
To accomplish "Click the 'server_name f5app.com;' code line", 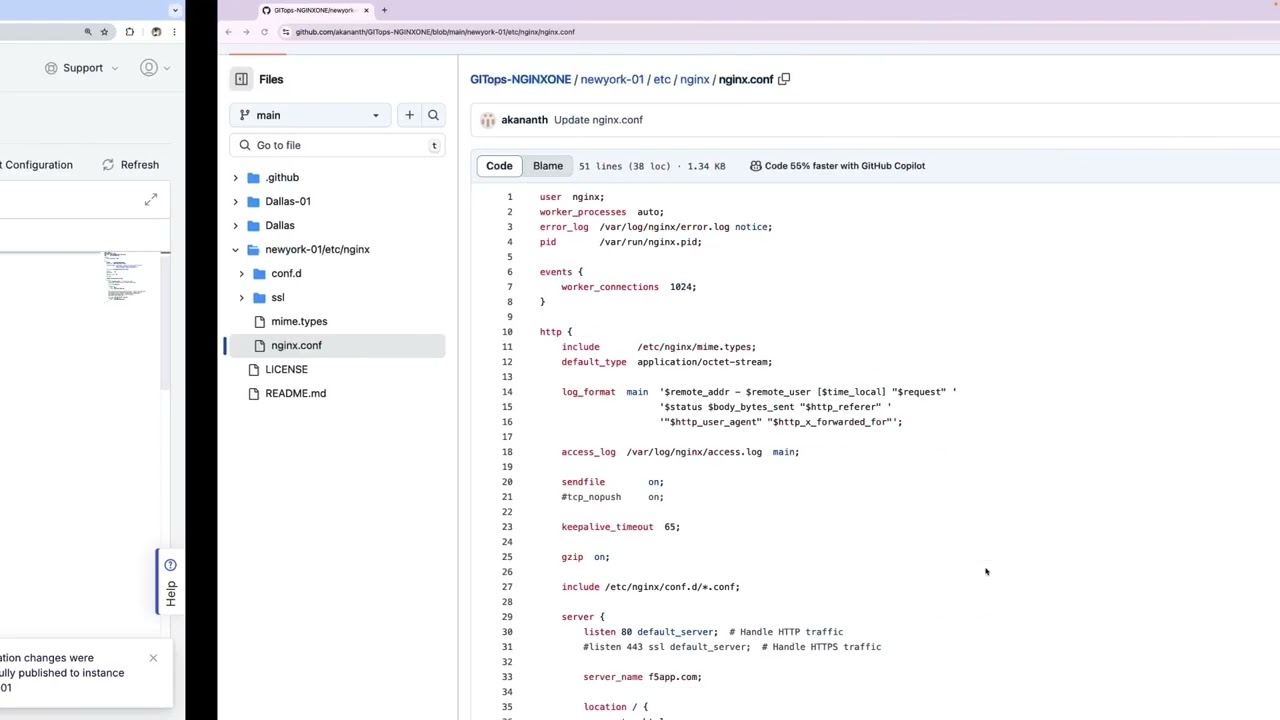I will pos(642,677).
